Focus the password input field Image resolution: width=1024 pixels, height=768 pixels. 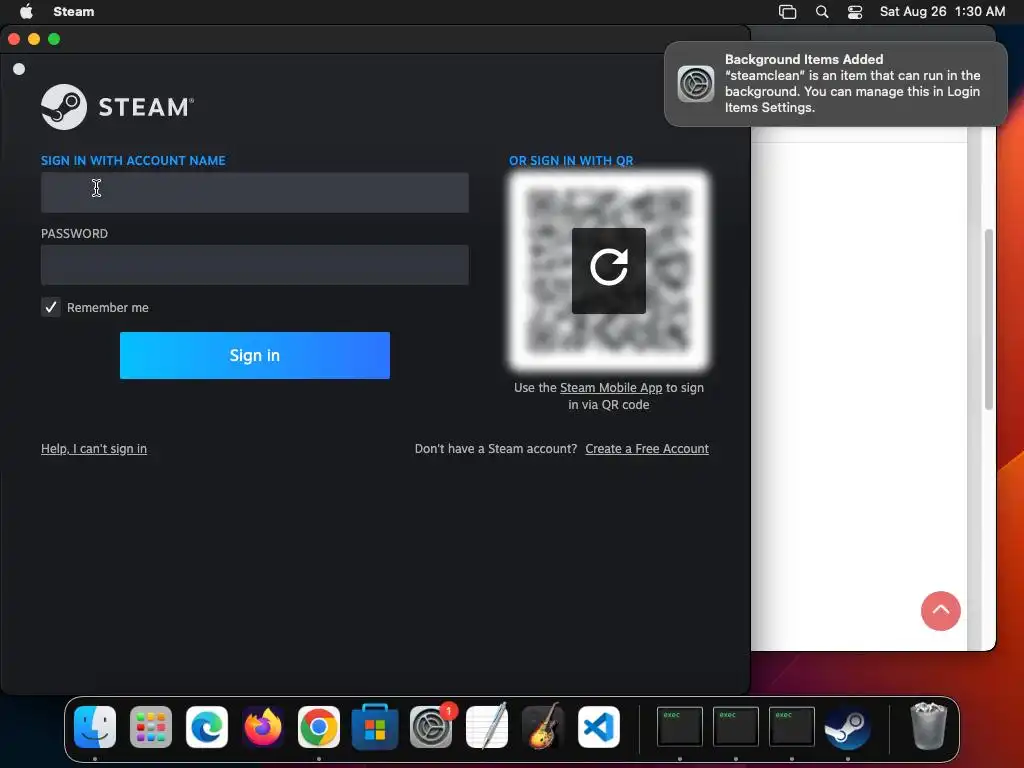[x=255, y=264]
